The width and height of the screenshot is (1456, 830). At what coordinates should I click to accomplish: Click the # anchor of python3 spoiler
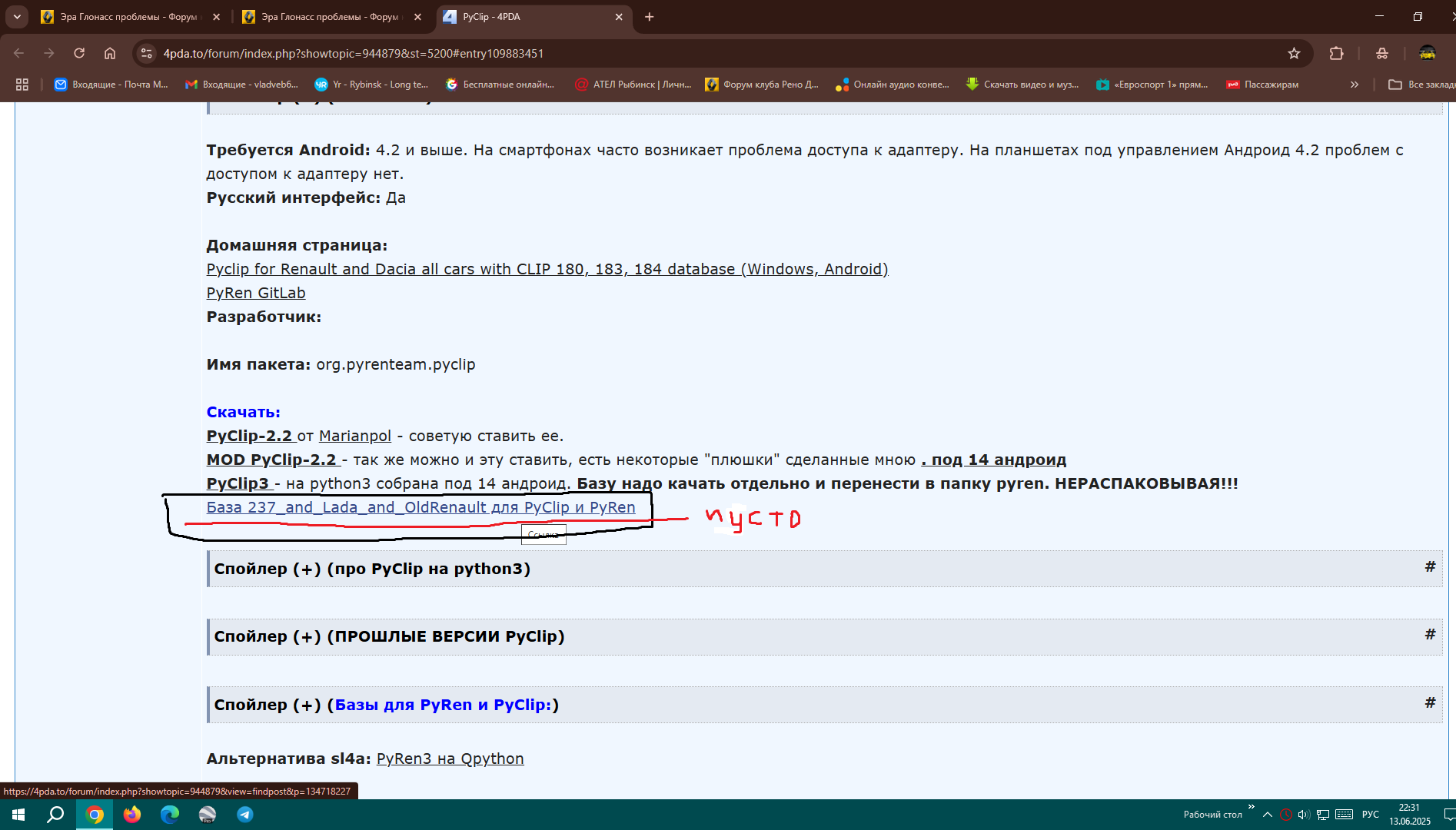pos(1430,566)
